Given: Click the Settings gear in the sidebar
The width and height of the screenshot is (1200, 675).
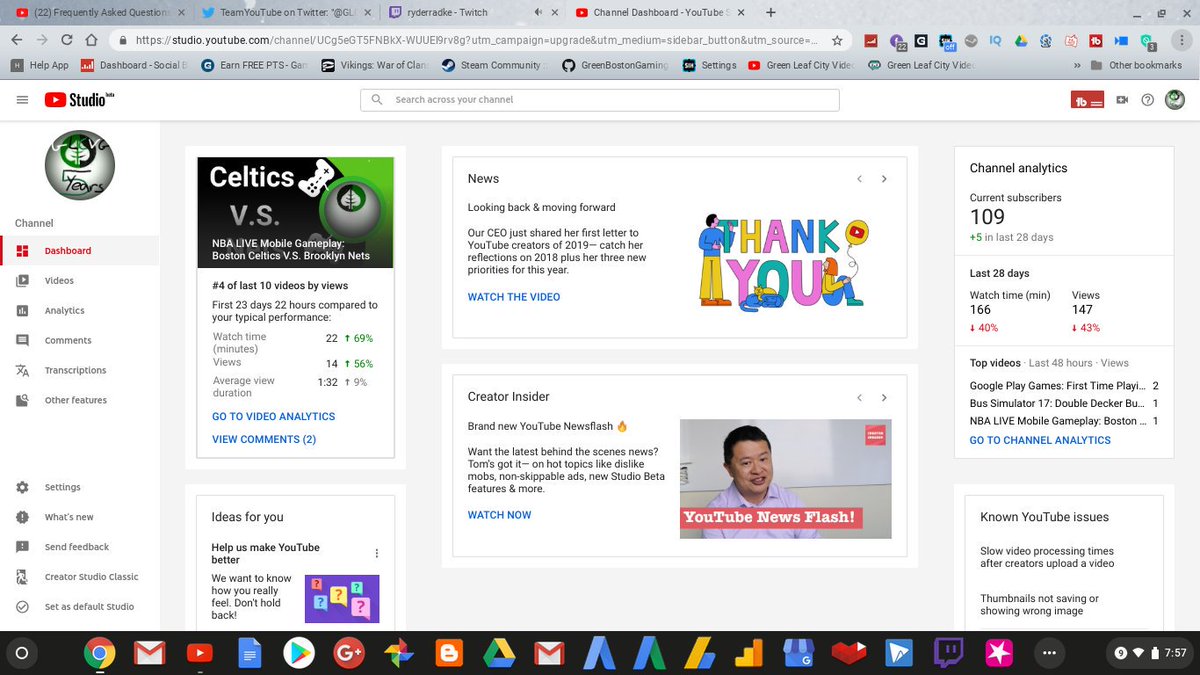Looking at the screenshot, I should point(22,487).
